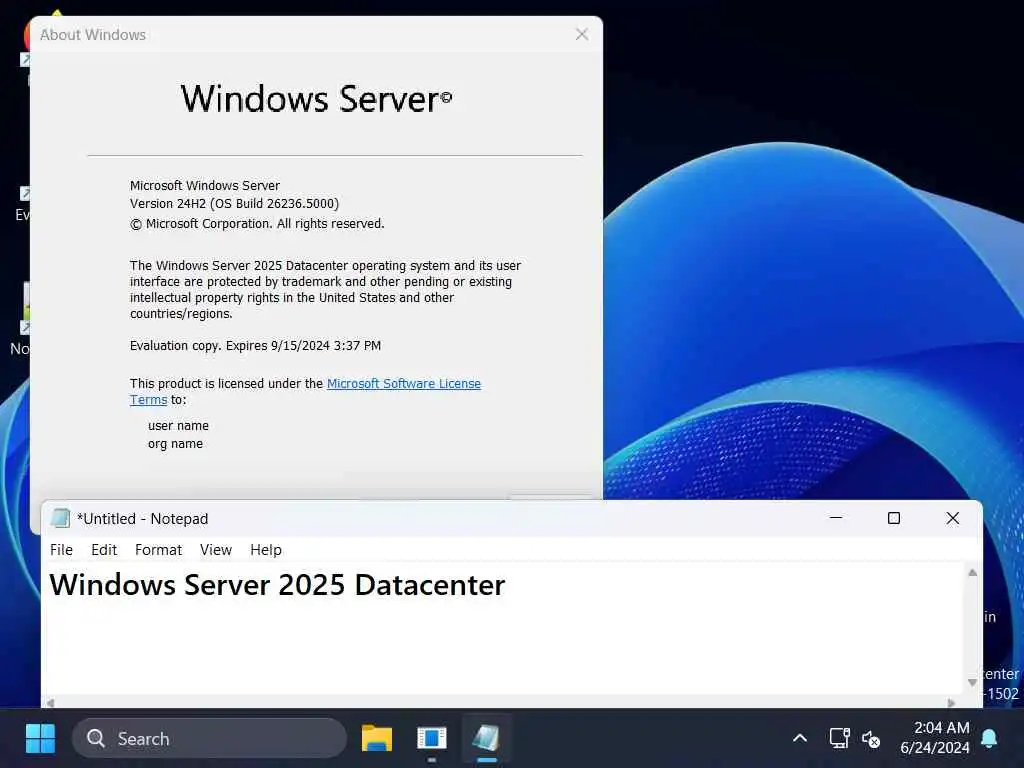Click the 'About Windows' dialog title
Image resolution: width=1024 pixels, height=768 pixels.
pos(93,35)
